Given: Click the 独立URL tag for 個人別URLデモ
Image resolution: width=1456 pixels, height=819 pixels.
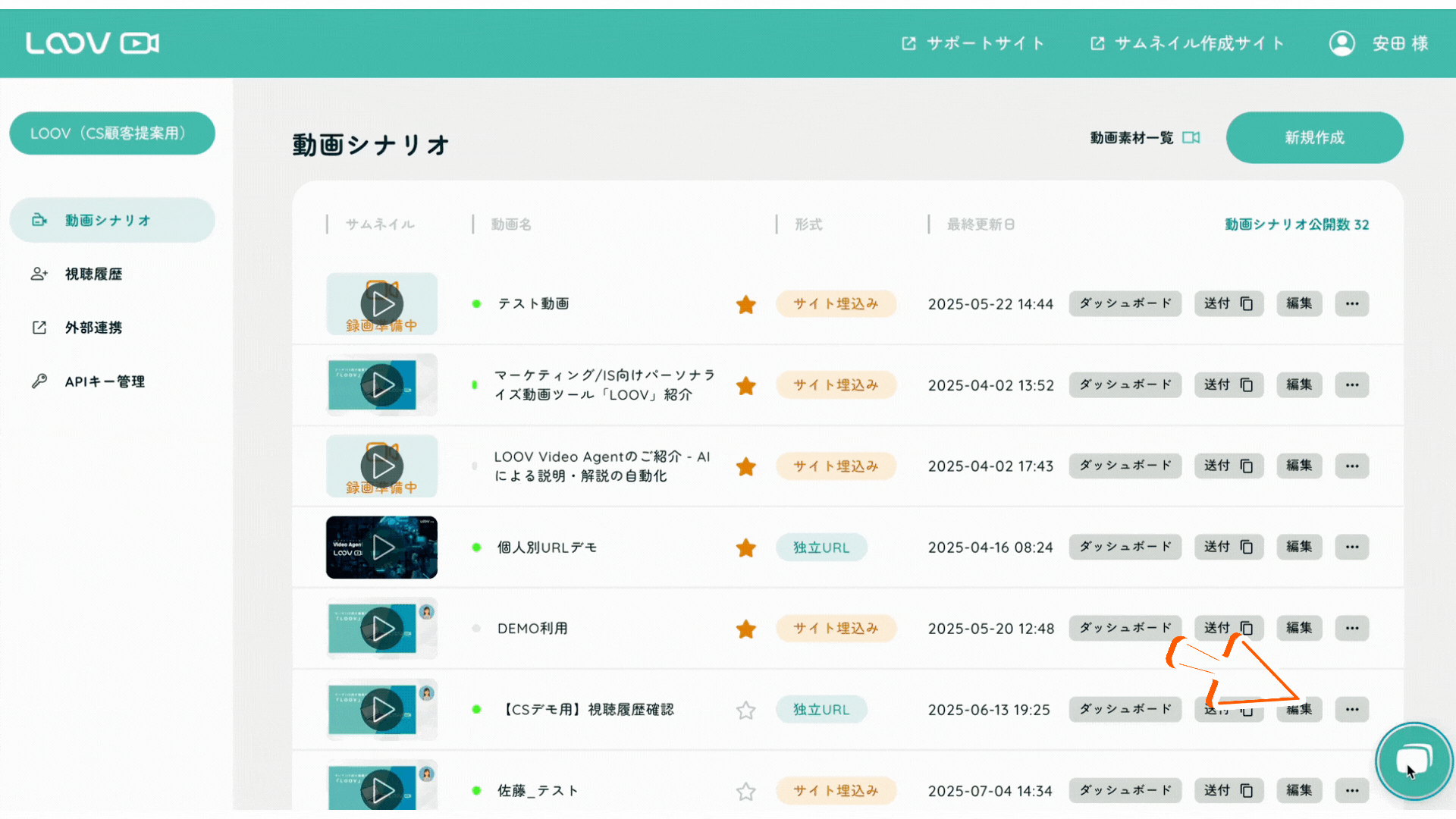Looking at the screenshot, I should [x=821, y=548].
